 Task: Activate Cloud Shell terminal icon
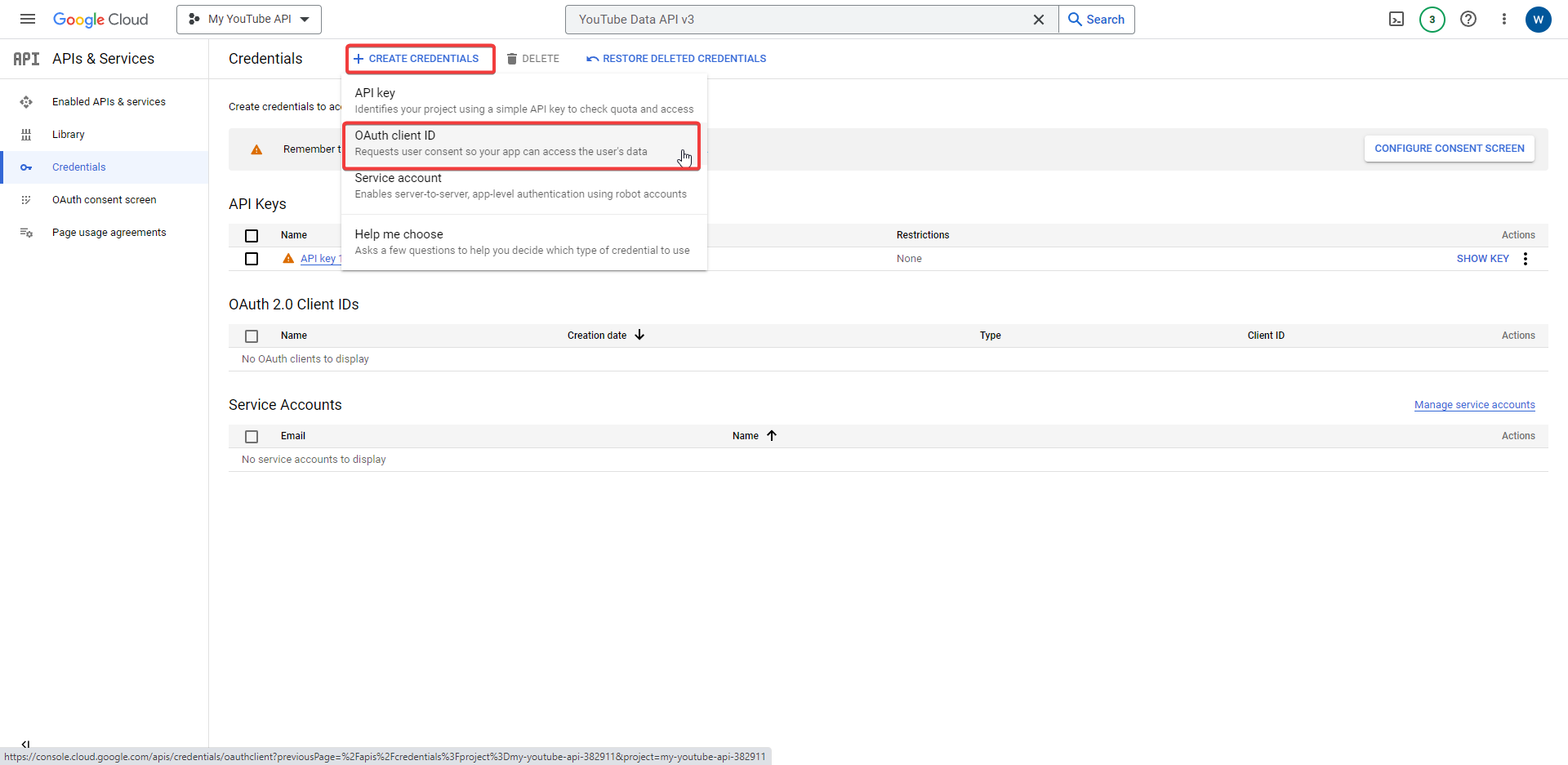point(1396,20)
